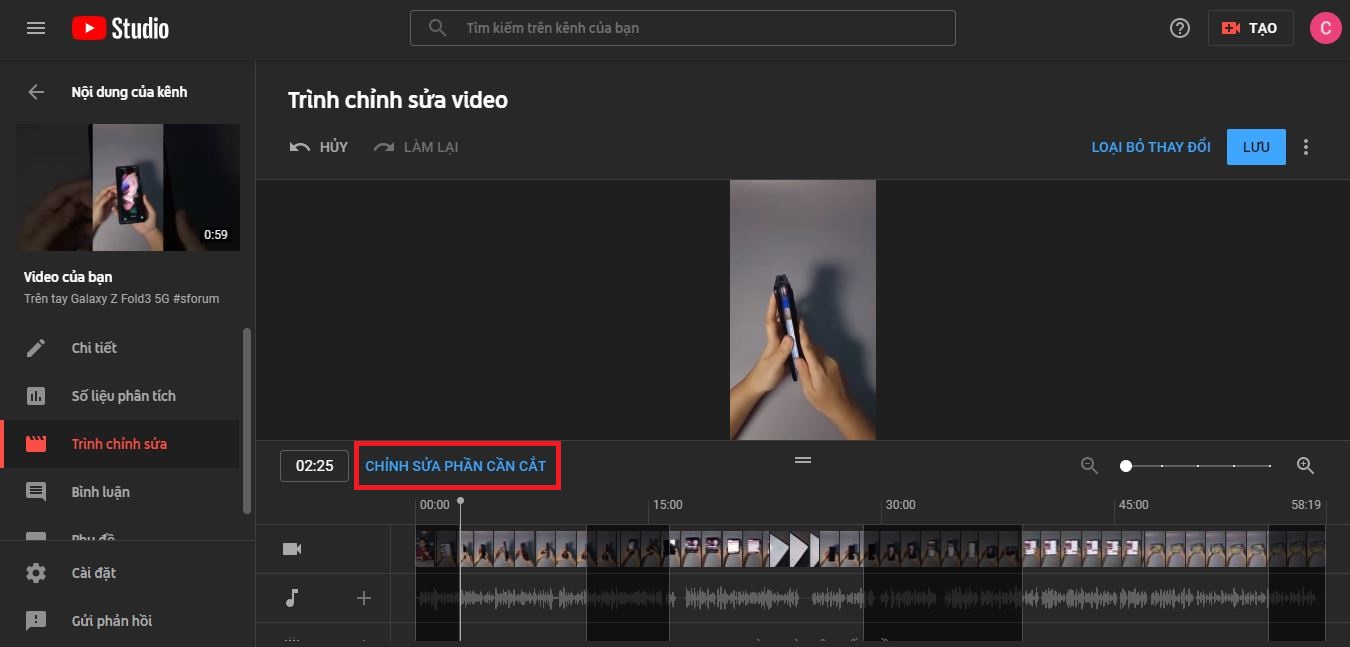Viewport: 1350px width, 647px height.
Task: Open the hamburger navigation menu
Action: [x=36, y=28]
